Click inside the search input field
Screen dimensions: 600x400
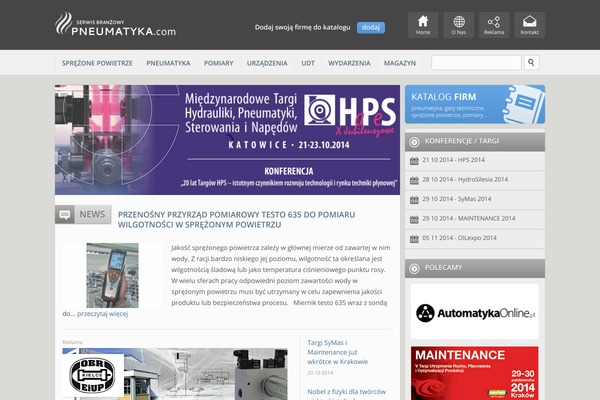[x=476, y=62]
